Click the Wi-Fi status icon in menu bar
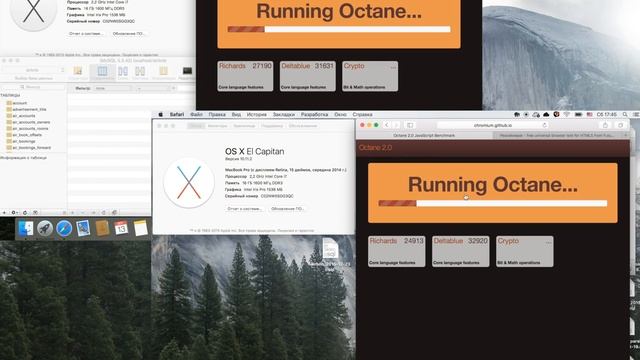The image size is (640, 360). 567,115
